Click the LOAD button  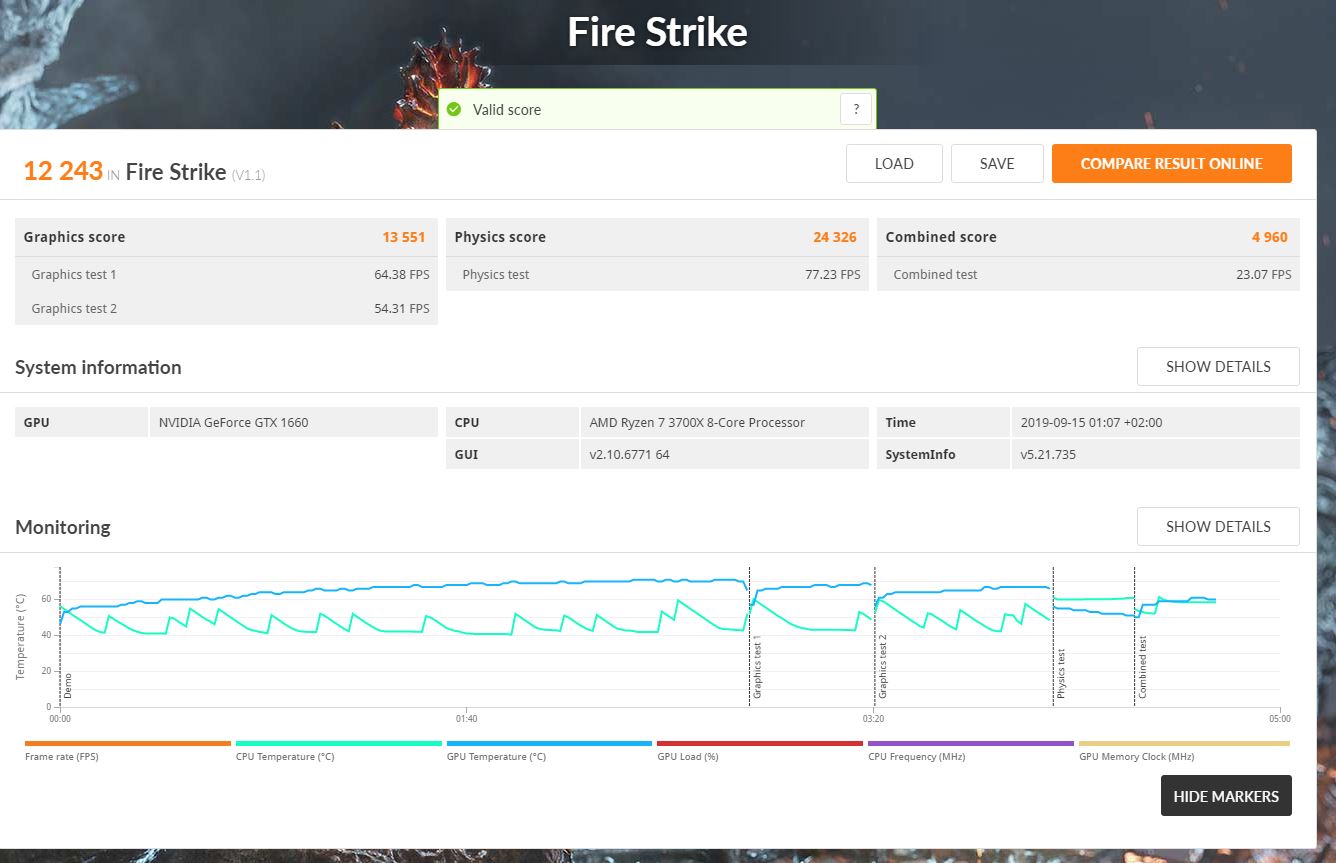pyautogui.click(x=894, y=164)
